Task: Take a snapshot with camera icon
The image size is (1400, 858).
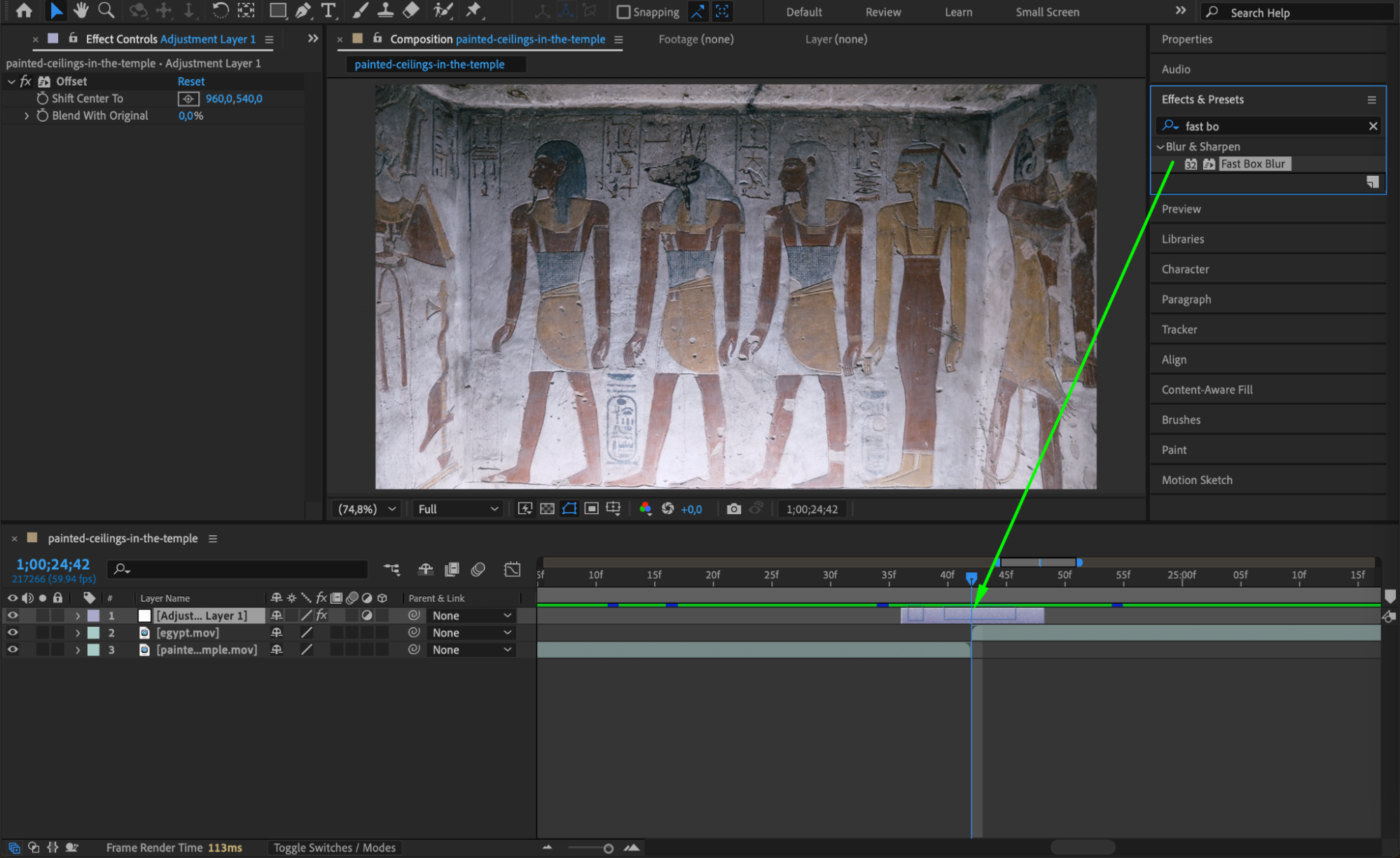Action: (733, 509)
